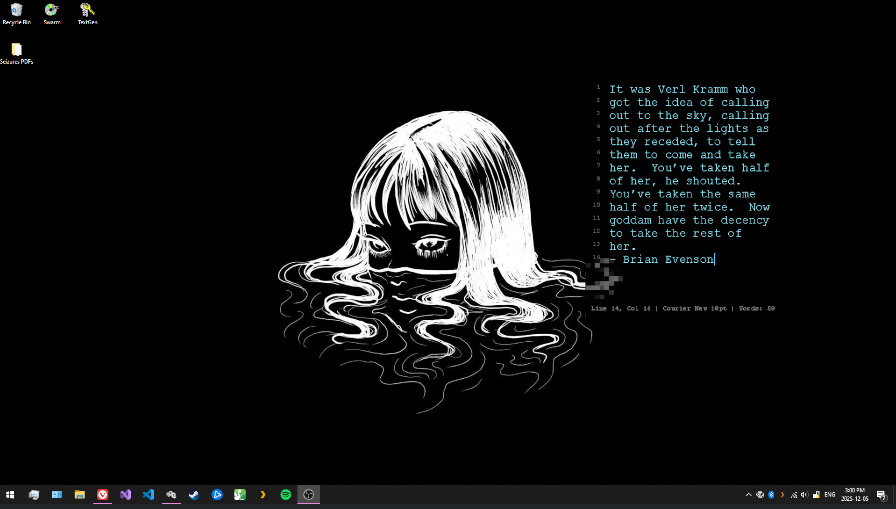The width and height of the screenshot is (896, 509).
Task: Click the line 'goddam have the decency'
Action: coord(689,220)
